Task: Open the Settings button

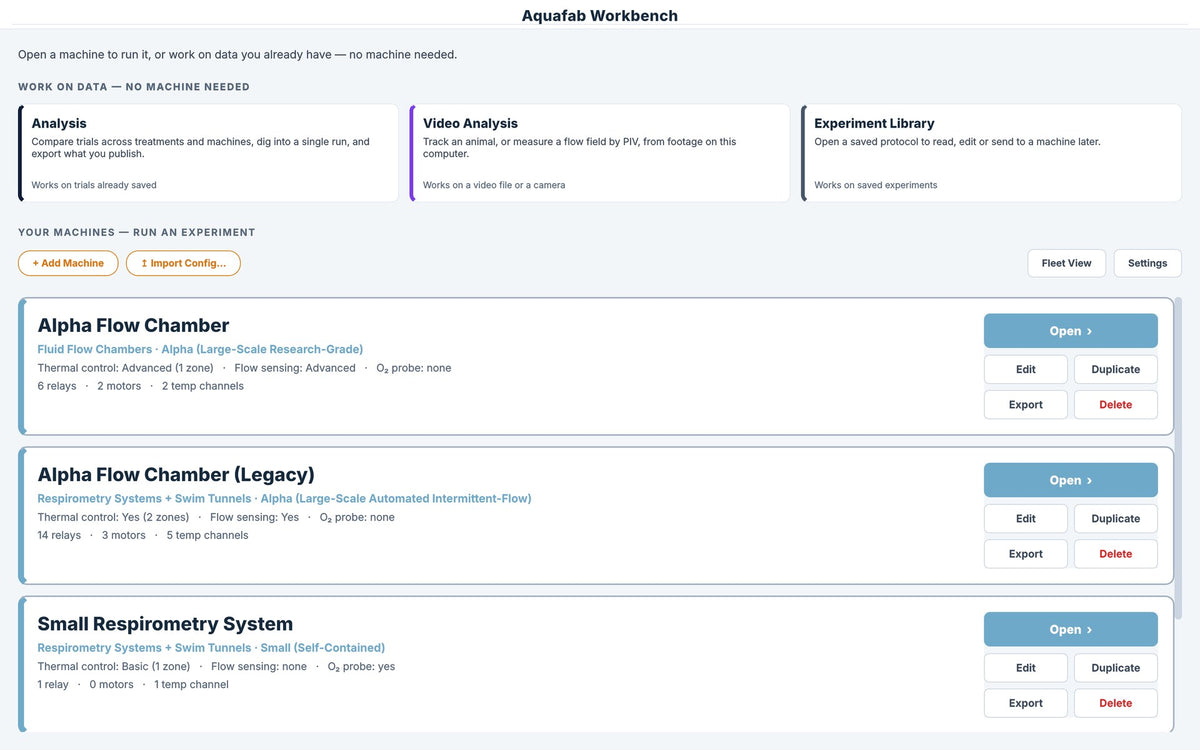Action: click(x=1147, y=263)
